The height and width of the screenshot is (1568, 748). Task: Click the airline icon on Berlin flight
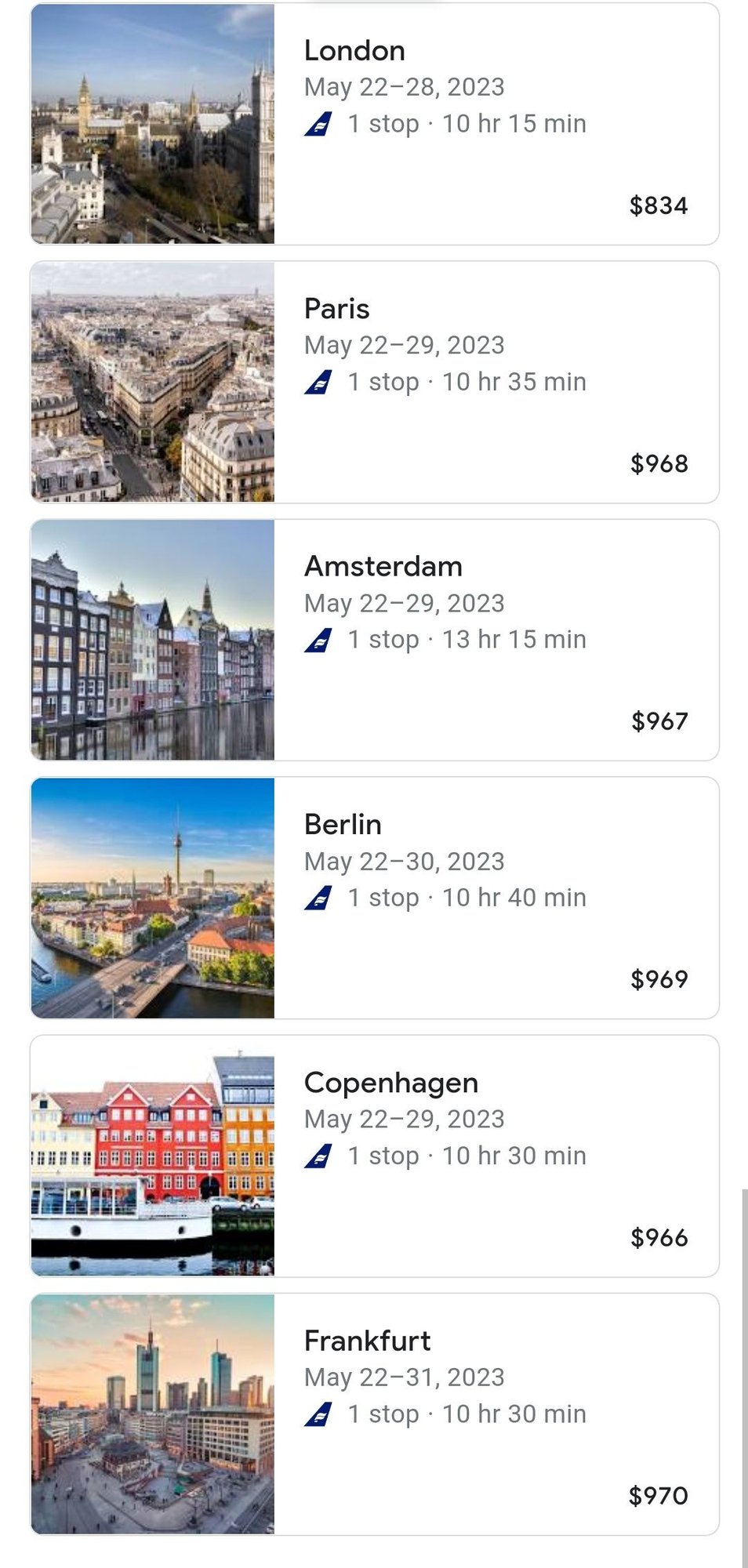click(318, 898)
